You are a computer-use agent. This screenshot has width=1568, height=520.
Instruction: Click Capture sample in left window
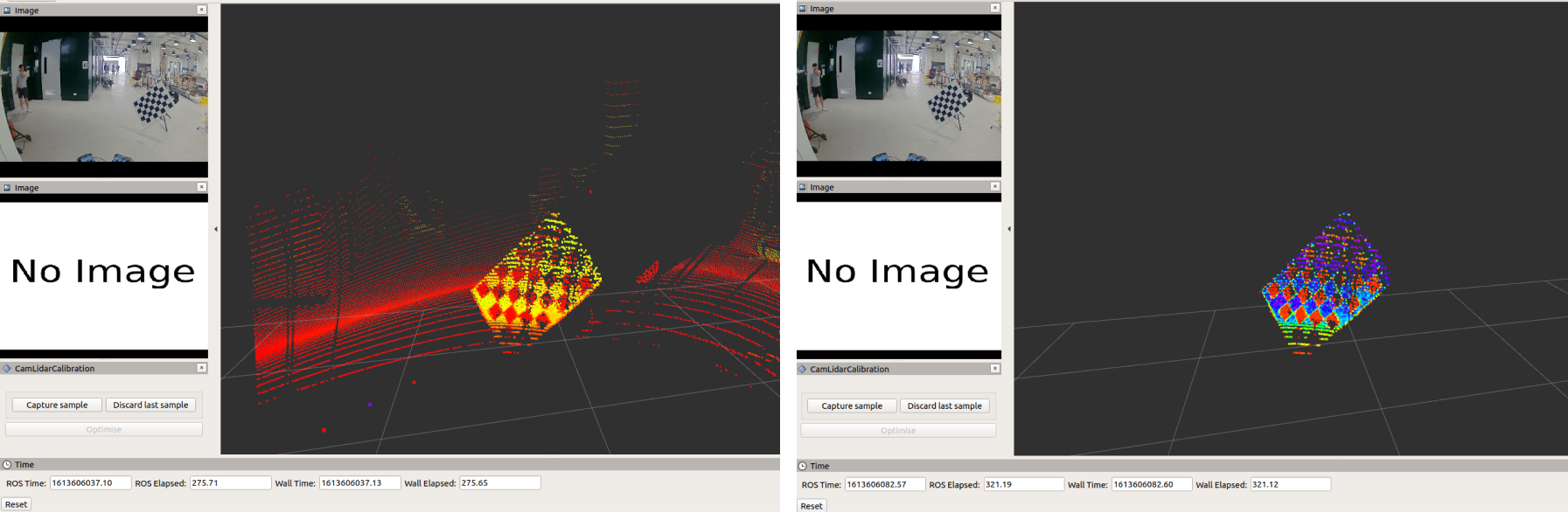[x=57, y=405]
